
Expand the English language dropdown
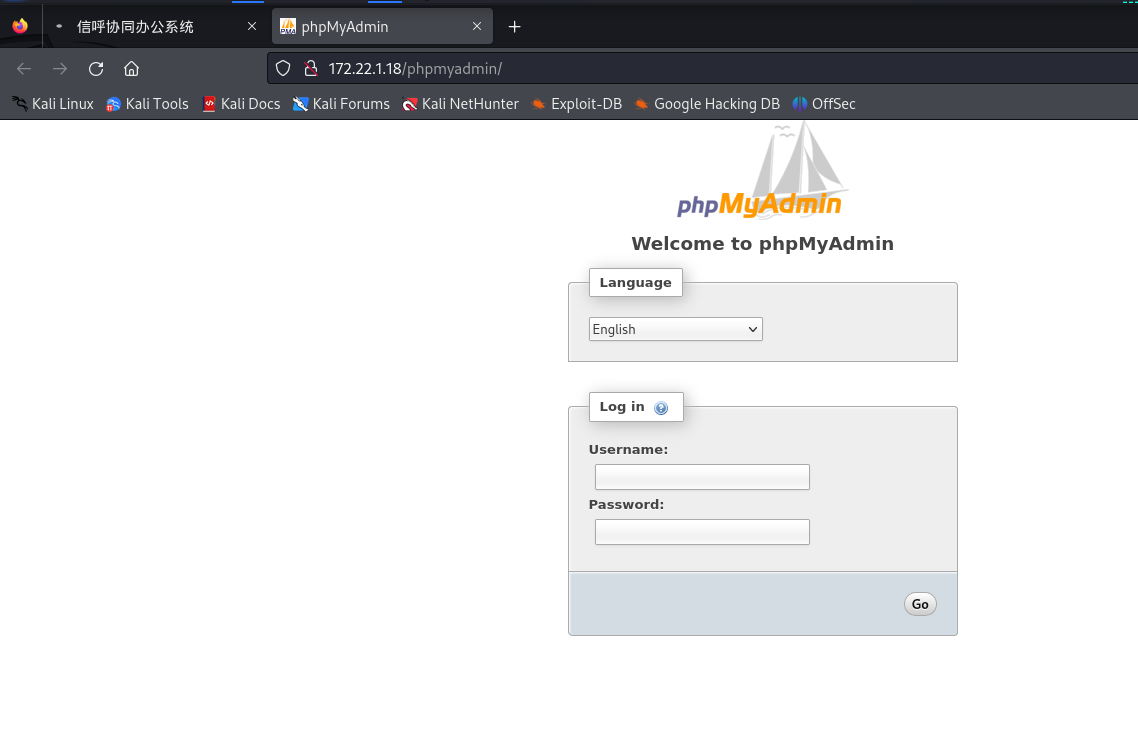coord(676,329)
